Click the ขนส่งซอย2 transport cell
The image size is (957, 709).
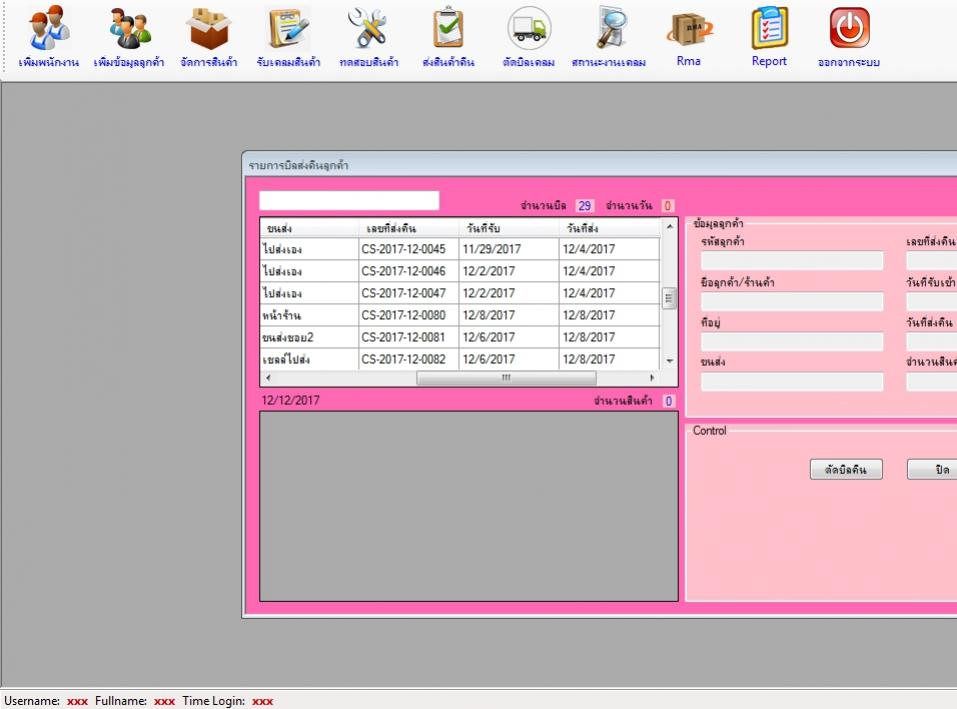point(309,337)
